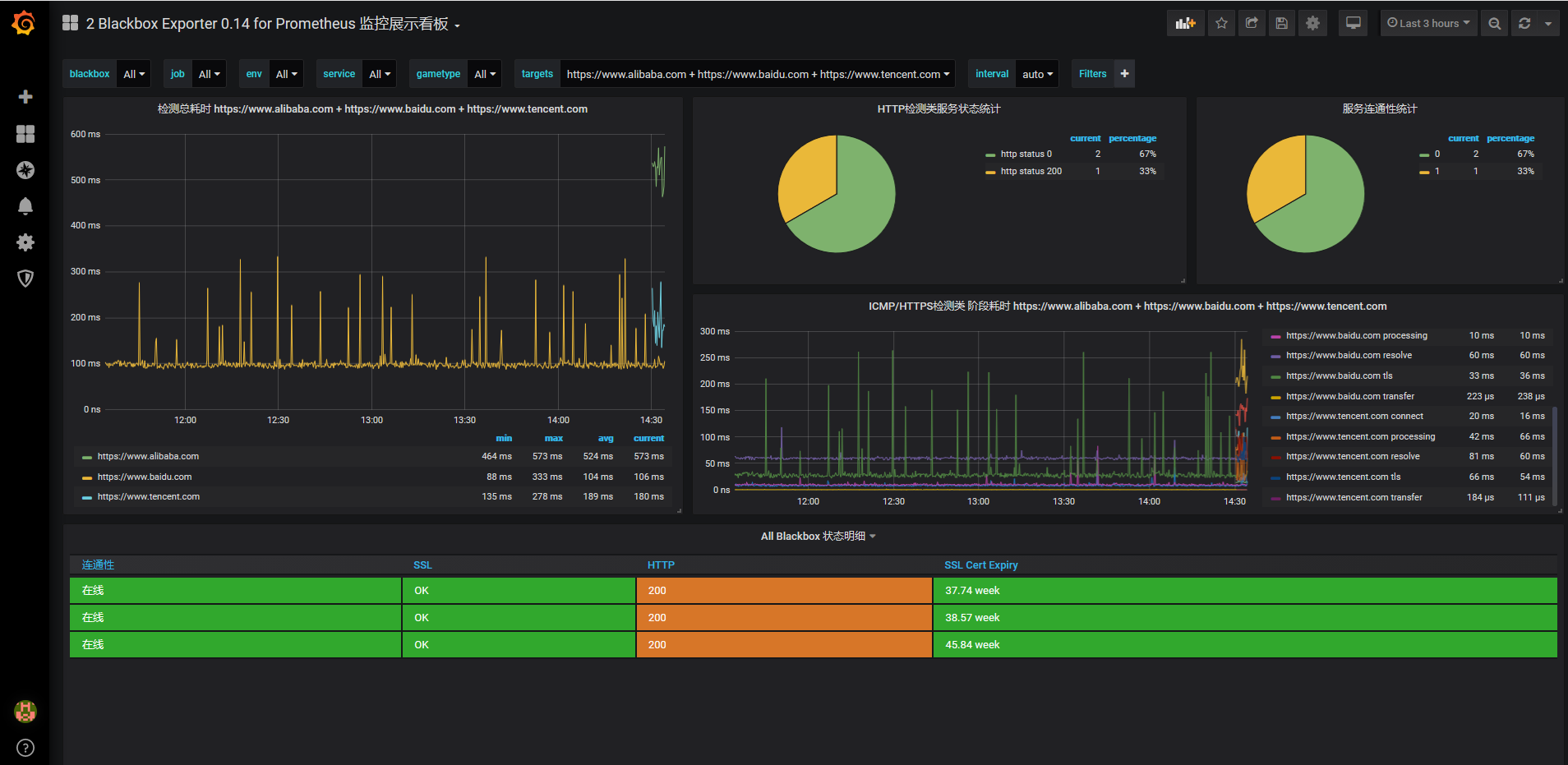The image size is (1568, 765).
Task: Open the Last 3 hours time picker
Action: [x=1428, y=23]
